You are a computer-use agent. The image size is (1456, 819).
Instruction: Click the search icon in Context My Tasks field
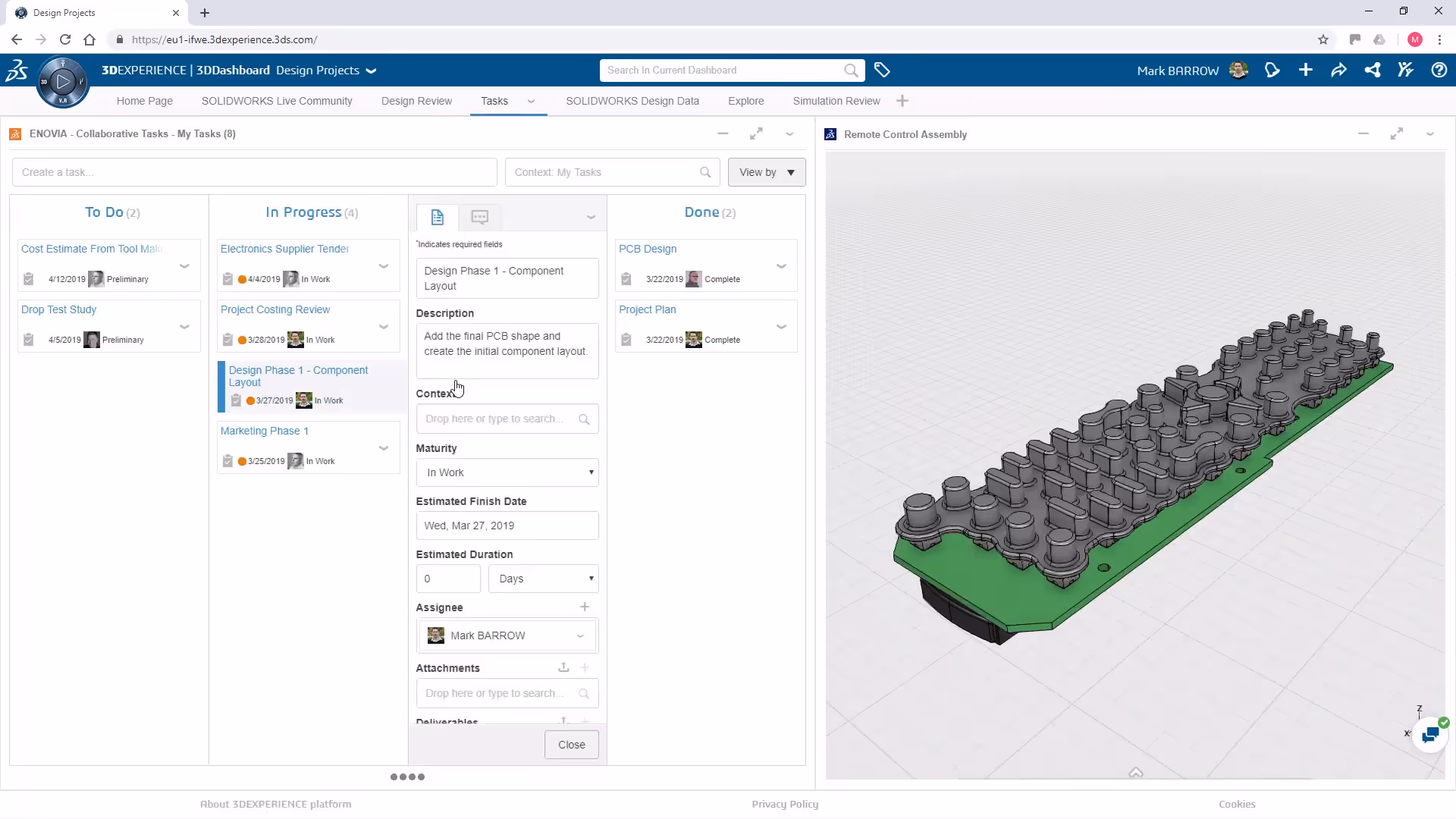[705, 172]
